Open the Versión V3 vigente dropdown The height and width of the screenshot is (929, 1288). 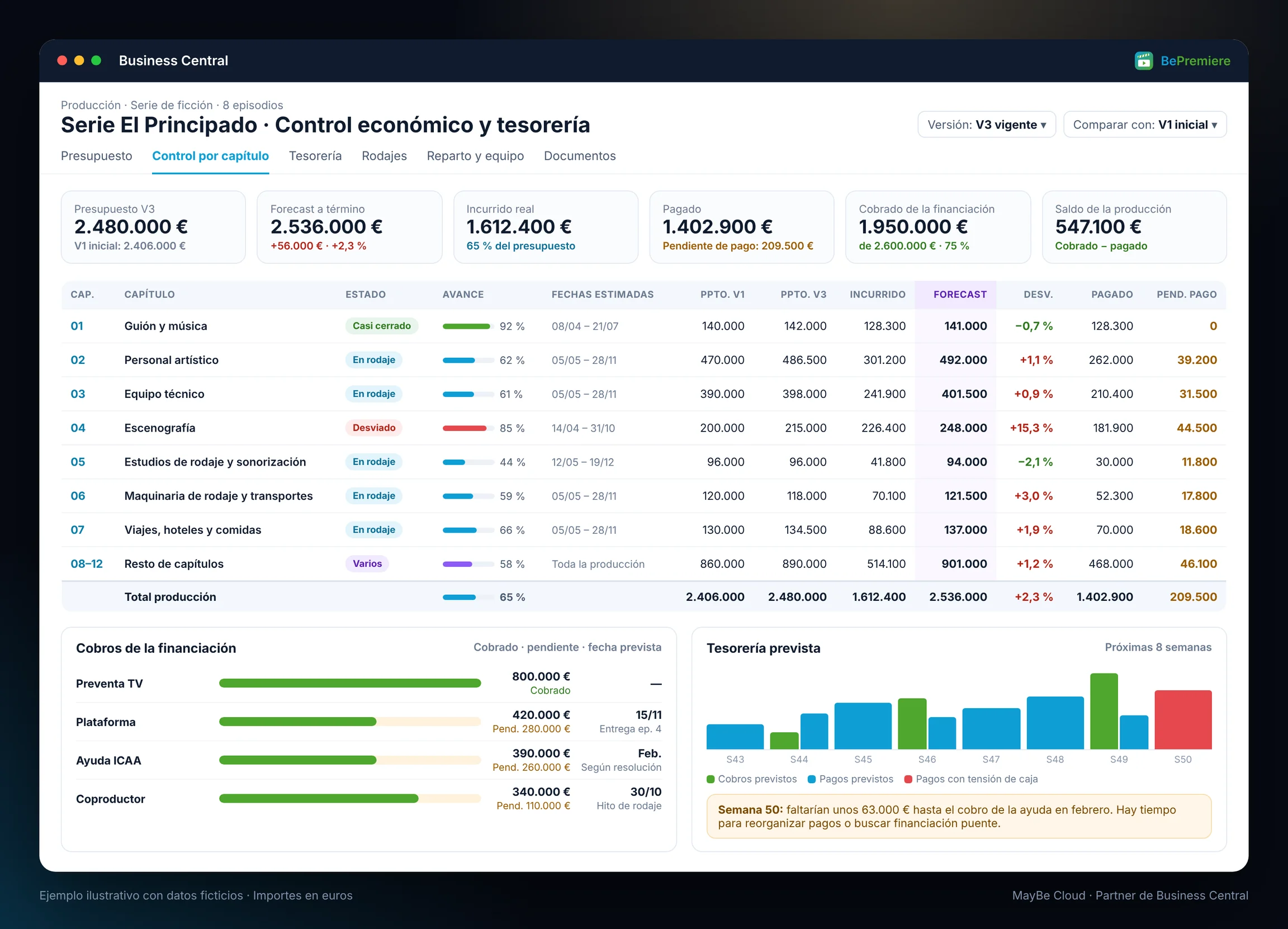pos(987,124)
